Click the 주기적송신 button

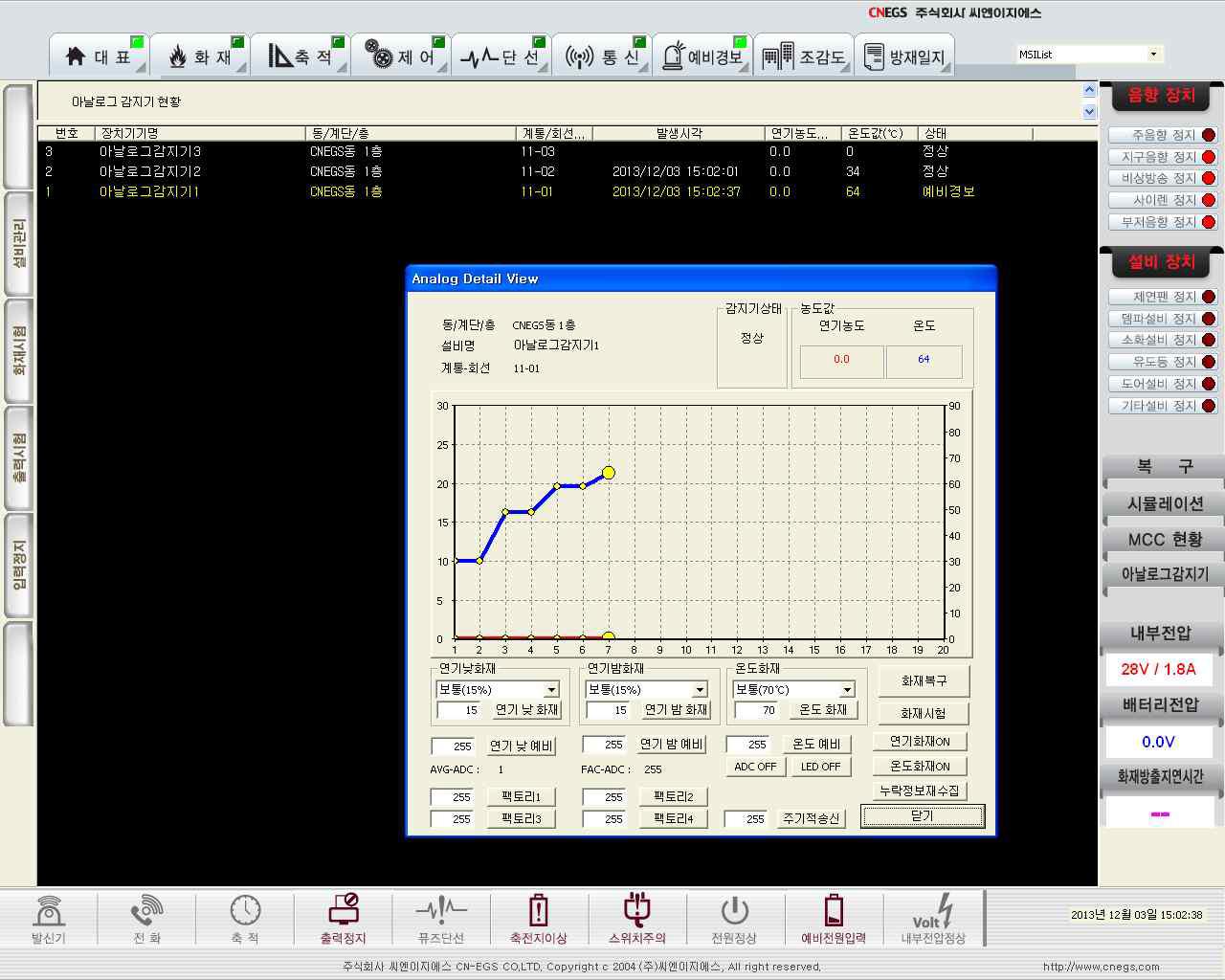pos(811,819)
